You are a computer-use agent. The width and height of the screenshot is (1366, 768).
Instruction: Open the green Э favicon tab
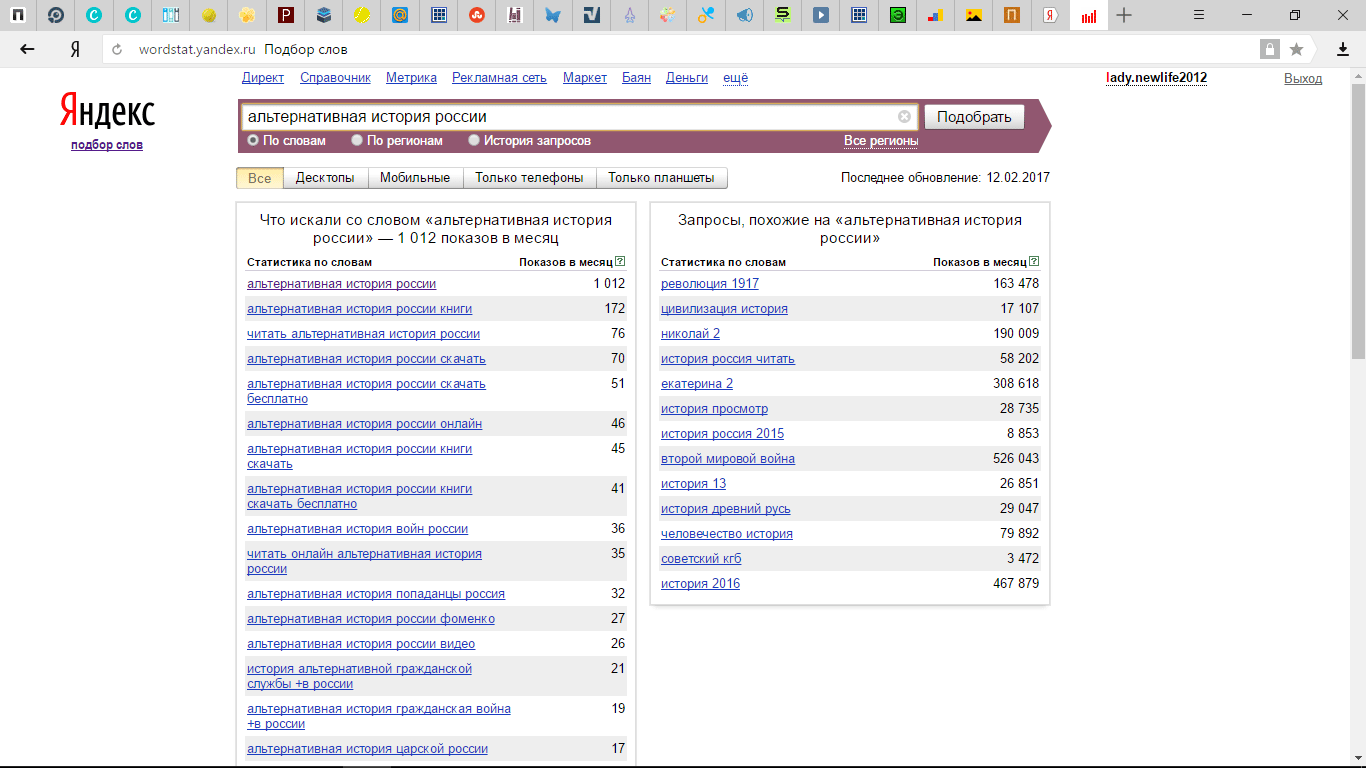897,15
